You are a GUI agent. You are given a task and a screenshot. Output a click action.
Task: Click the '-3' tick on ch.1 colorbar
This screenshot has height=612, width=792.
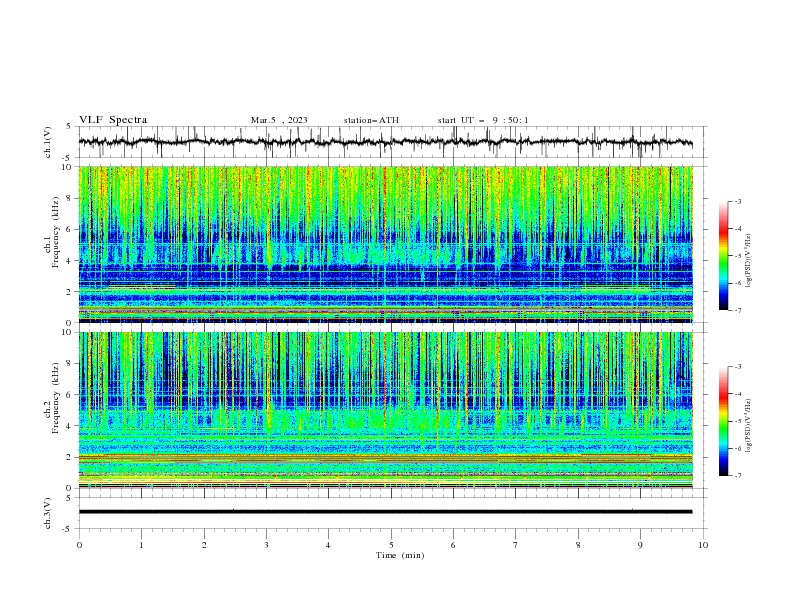point(737,201)
